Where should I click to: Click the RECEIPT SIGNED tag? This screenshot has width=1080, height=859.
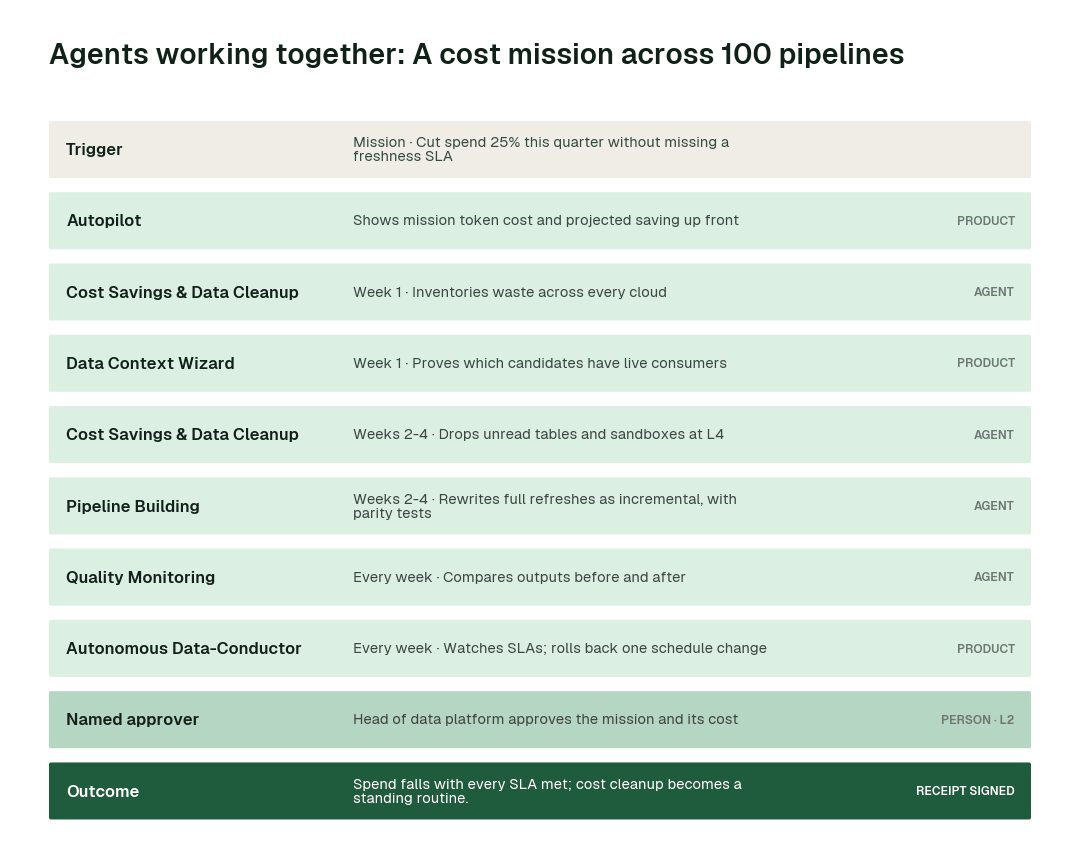coord(965,791)
